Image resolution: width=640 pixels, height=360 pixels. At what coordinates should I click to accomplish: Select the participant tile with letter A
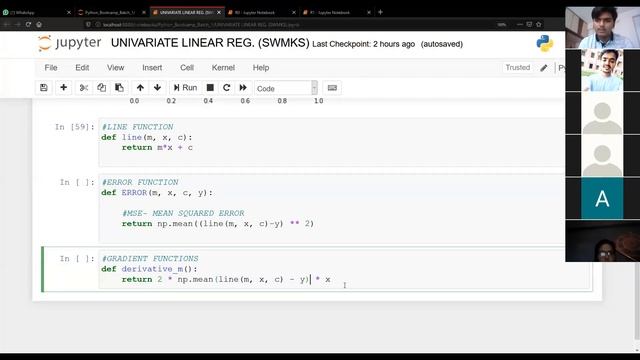(602, 198)
